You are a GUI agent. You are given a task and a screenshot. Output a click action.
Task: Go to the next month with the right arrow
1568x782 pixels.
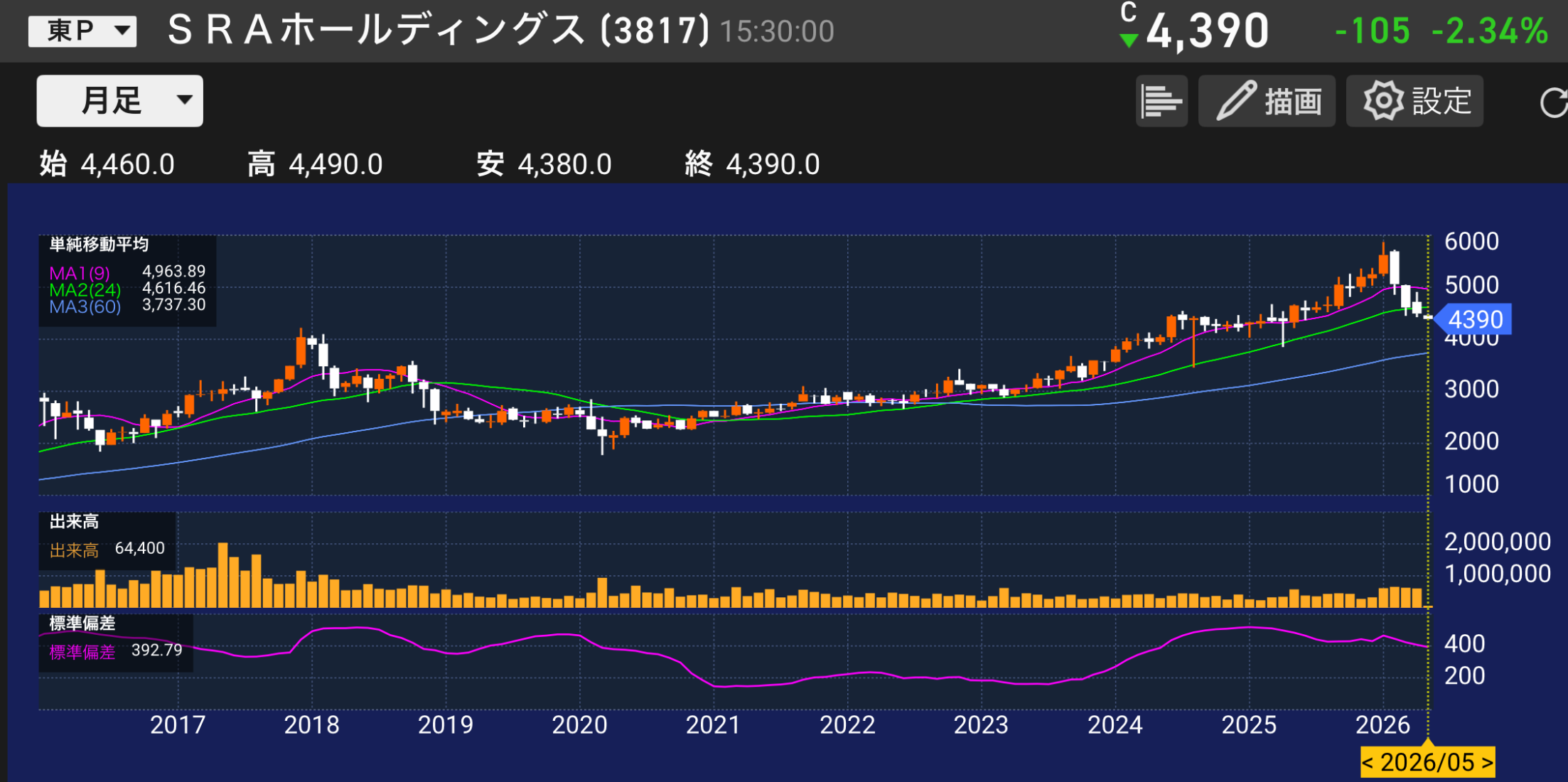pyautogui.click(x=1487, y=762)
